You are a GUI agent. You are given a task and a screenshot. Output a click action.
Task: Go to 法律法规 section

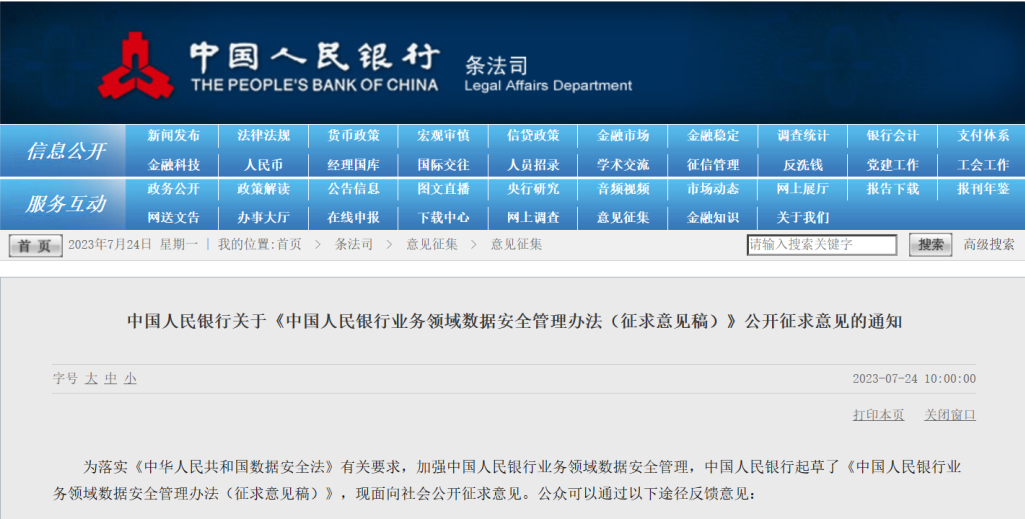pyautogui.click(x=263, y=136)
